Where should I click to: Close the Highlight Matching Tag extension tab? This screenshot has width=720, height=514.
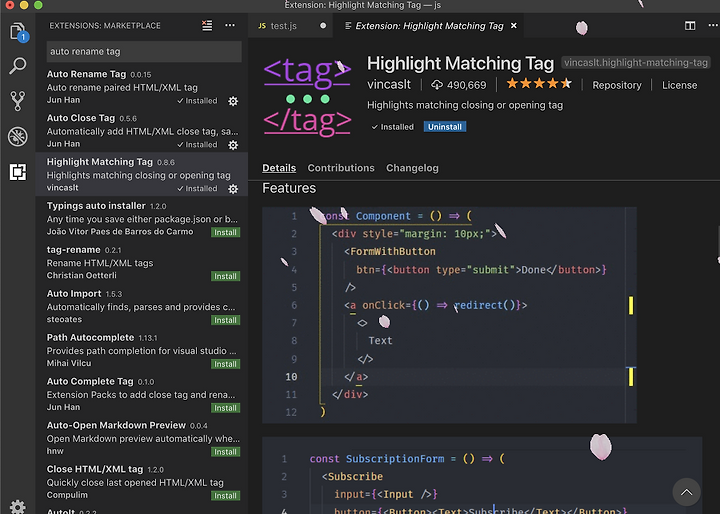coord(514,26)
